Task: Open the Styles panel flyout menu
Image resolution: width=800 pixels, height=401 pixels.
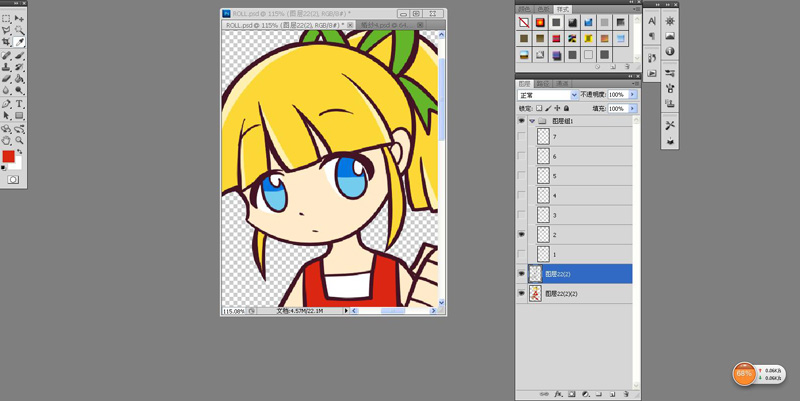Action: point(636,9)
